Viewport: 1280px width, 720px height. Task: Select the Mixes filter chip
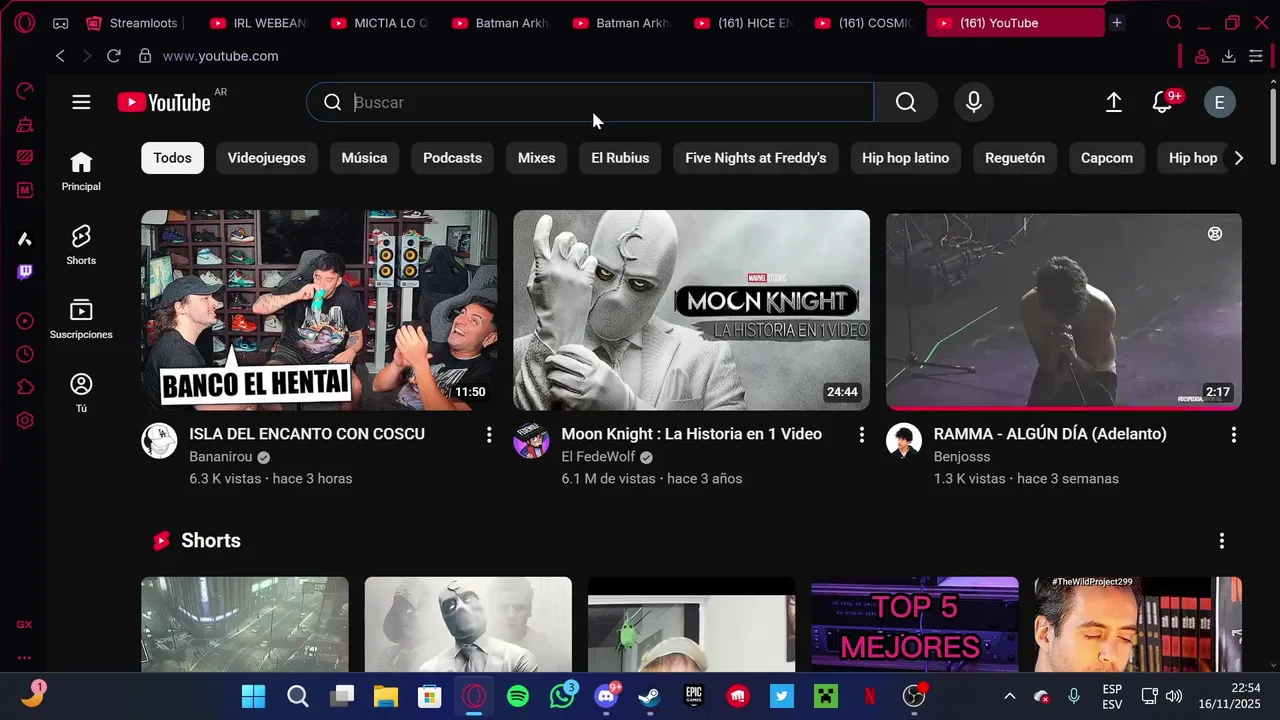point(536,158)
